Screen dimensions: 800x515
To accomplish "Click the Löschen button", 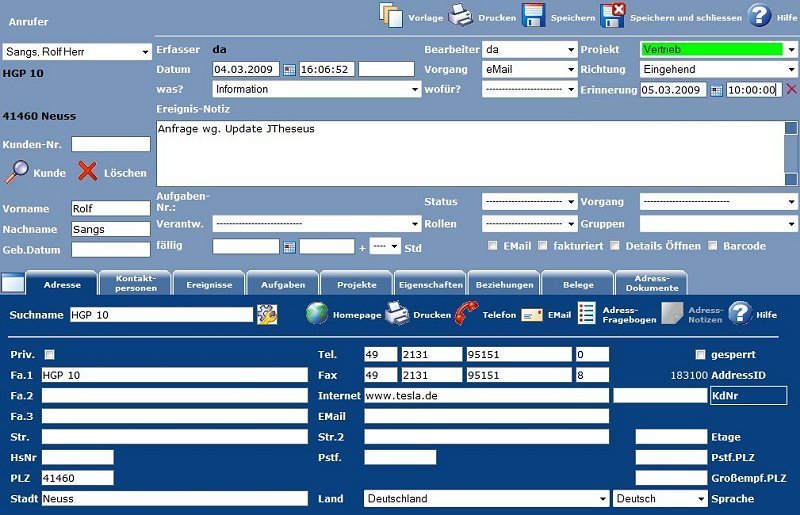I will 112,172.
